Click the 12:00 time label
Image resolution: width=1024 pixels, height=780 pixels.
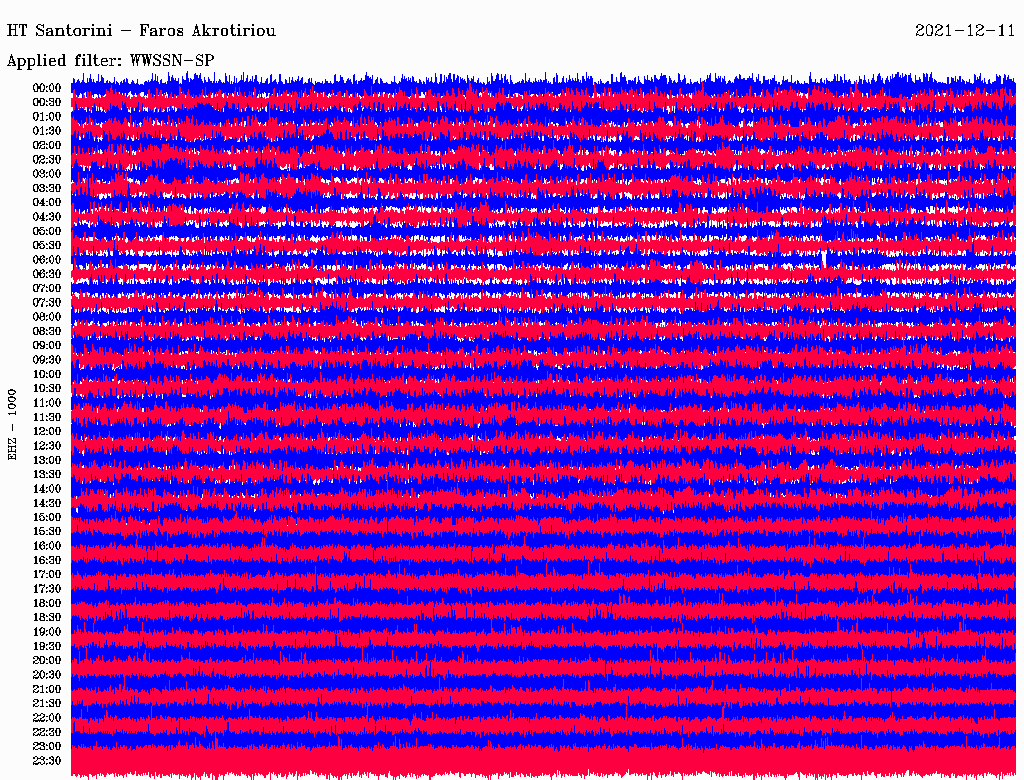(47, 431)
